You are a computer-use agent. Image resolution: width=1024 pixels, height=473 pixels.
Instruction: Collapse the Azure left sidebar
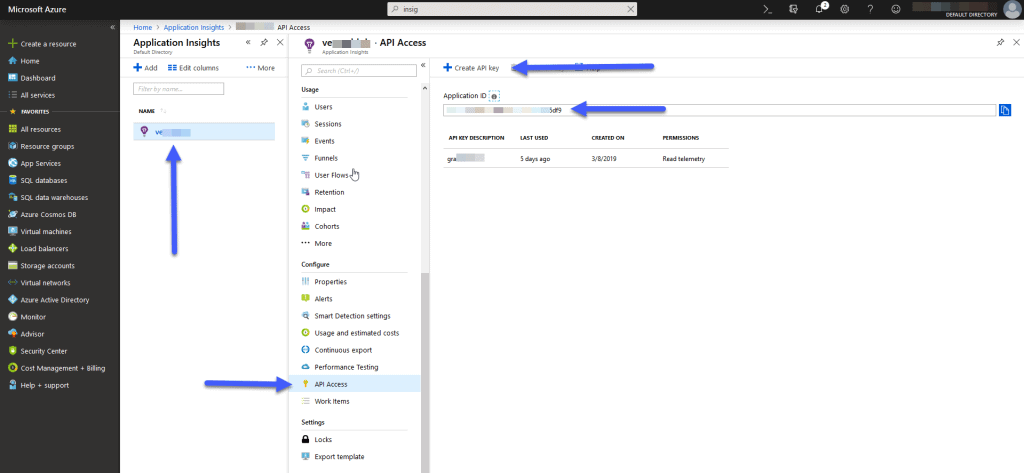(x=112, y=27)
